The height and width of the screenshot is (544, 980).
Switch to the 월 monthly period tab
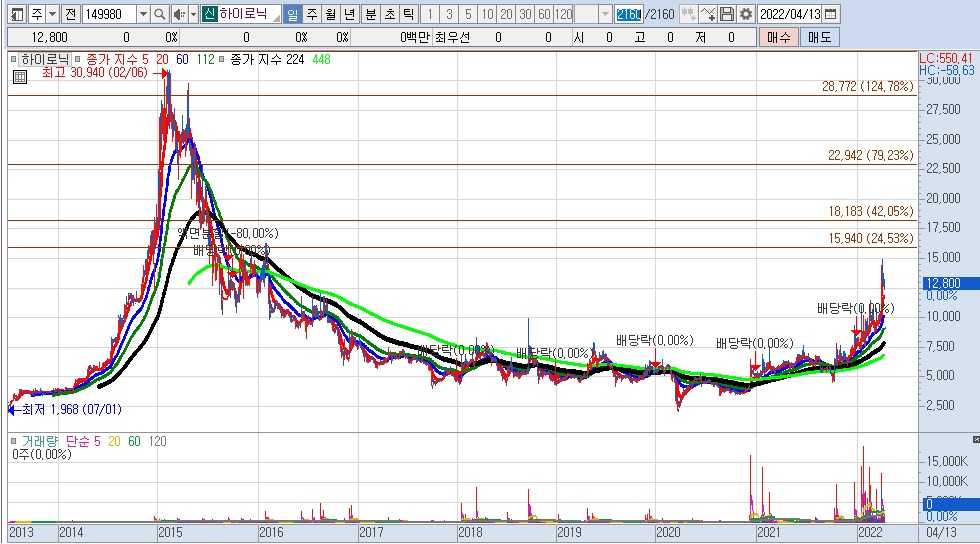point(331,14)
